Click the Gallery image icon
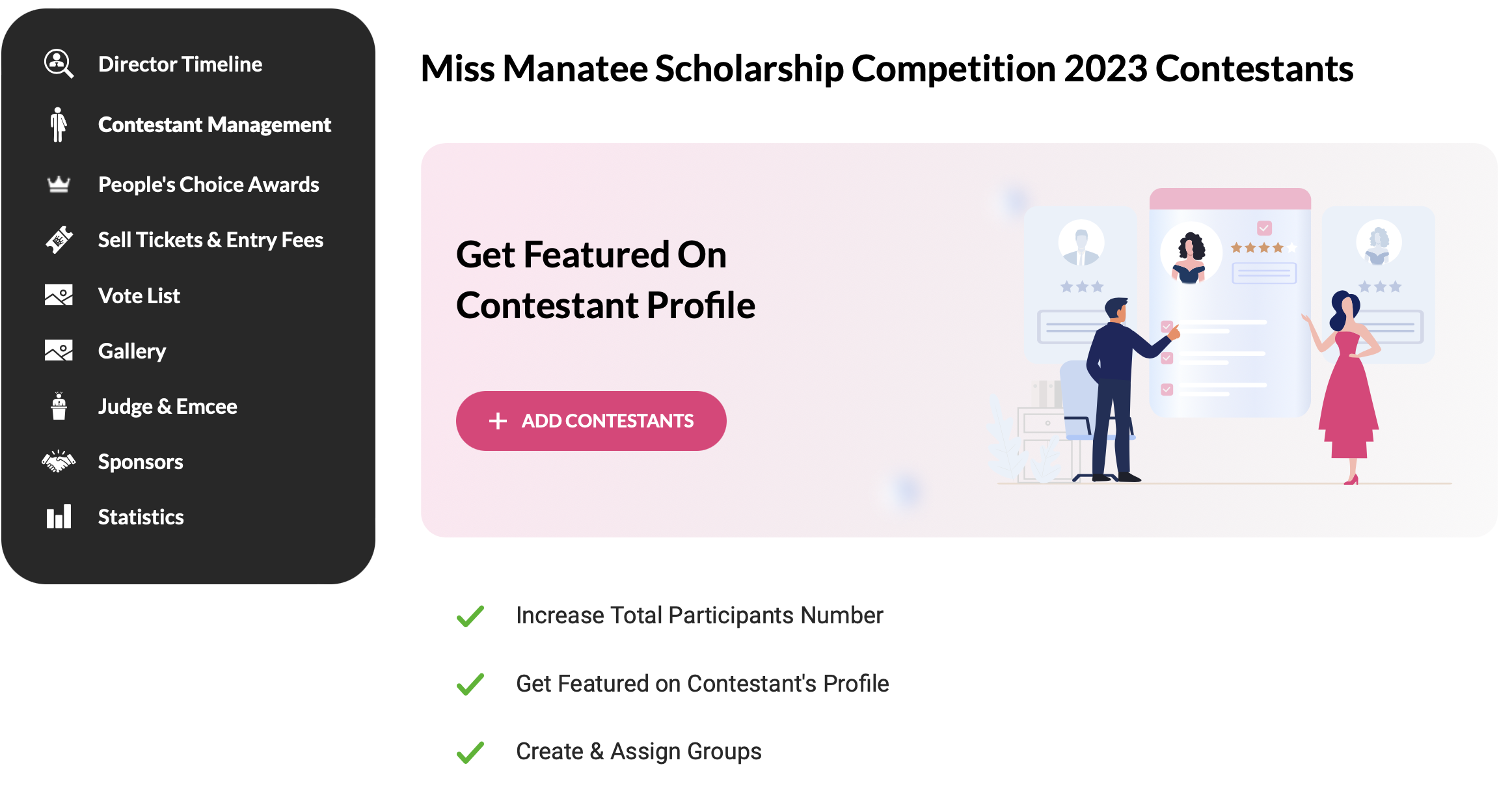This screenshot has height=799, width=1512. [59, 351]
